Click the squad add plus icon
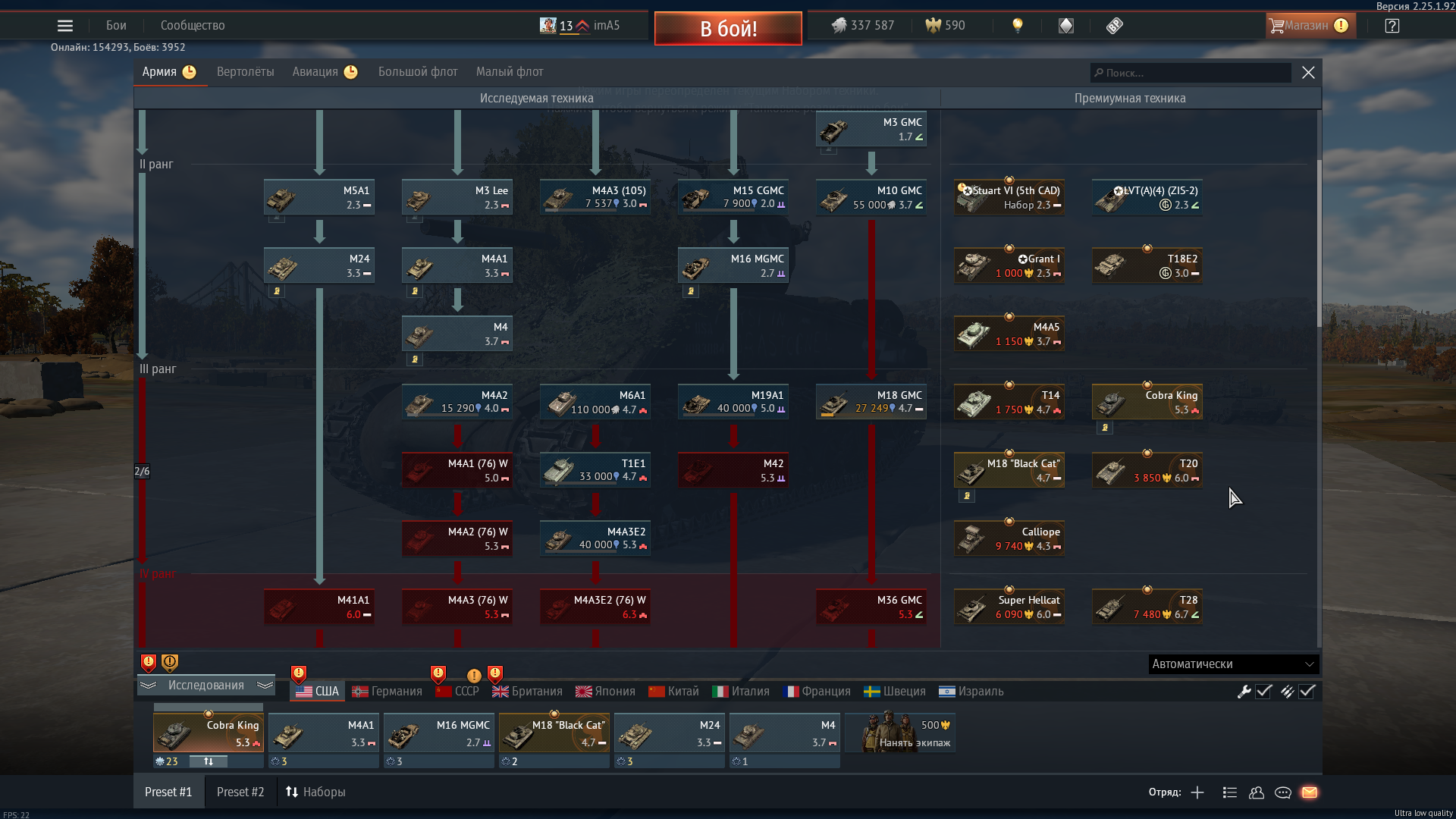 click(x=1197, y=792)
